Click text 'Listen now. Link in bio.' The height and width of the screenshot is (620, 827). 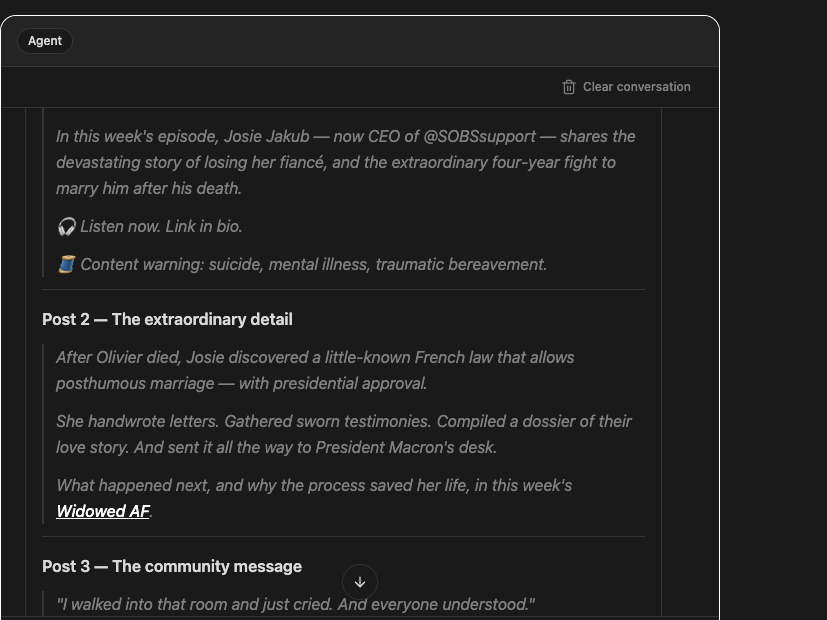pyautogui.click(x=161, y=227)
